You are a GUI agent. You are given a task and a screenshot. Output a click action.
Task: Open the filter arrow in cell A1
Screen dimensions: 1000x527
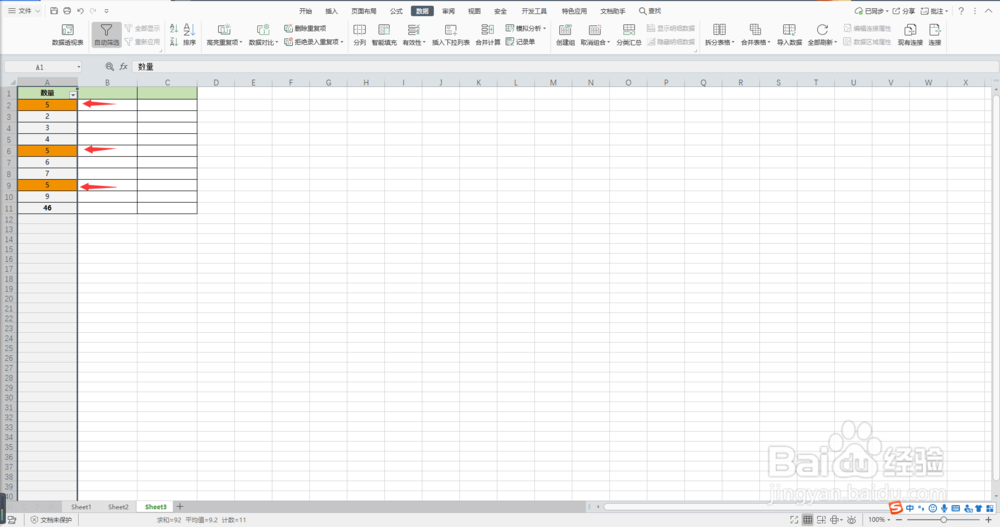[73, 95]
